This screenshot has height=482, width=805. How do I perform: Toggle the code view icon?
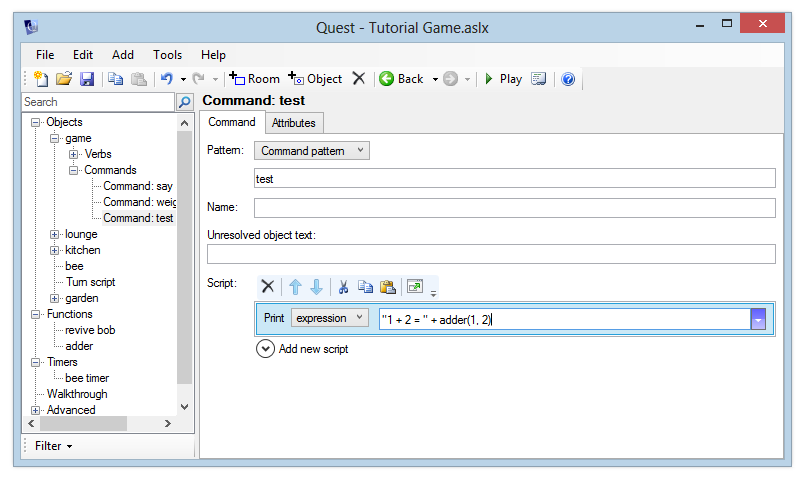[538, 79]
